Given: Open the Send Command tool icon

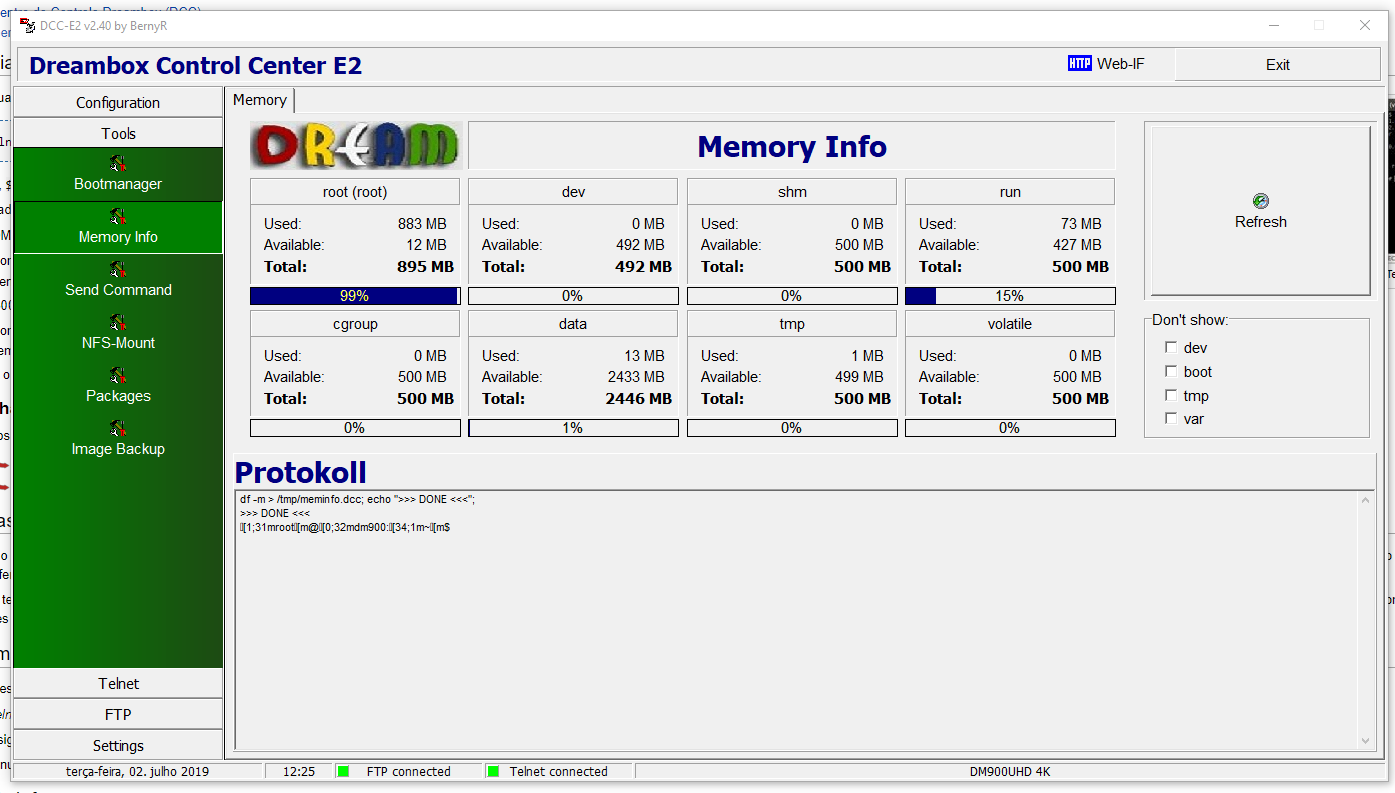Looking at the screenshot, I should pos(118,270).
